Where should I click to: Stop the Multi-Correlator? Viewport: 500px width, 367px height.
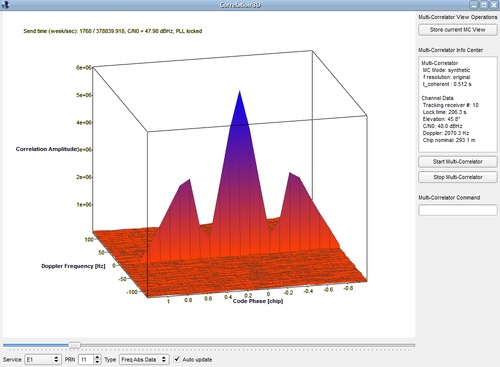click(x=458, y=177)
